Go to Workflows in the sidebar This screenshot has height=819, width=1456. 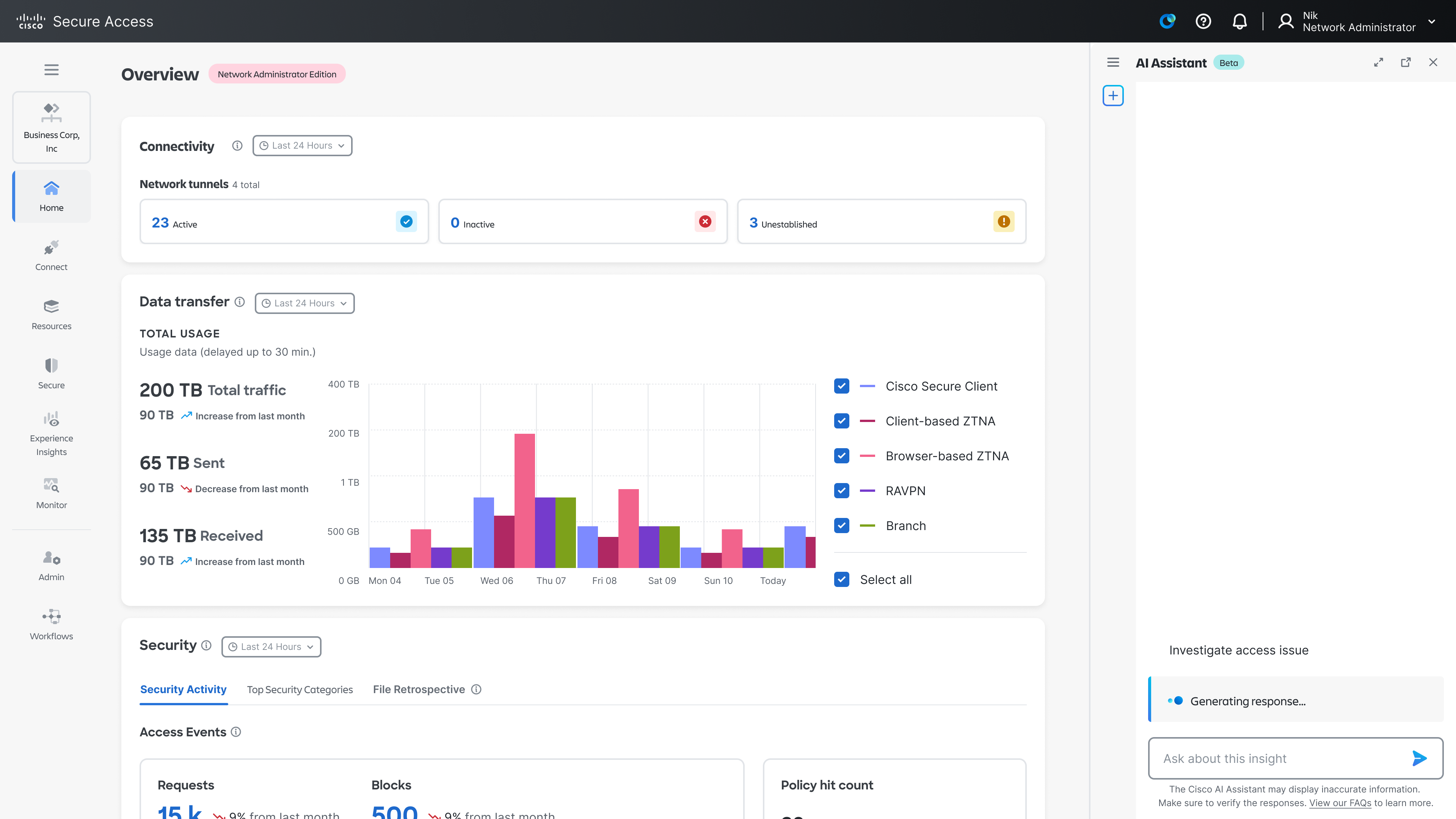tap(52, 624)
